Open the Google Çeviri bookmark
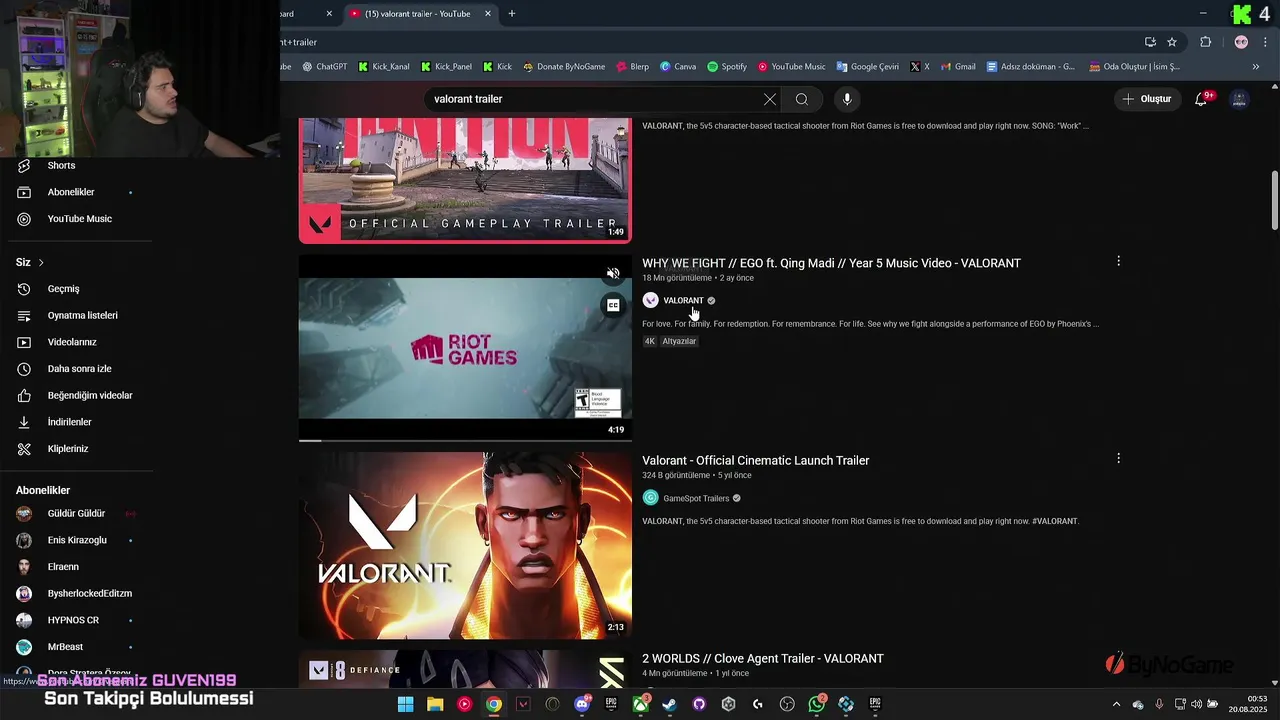Screen dimensions: 1280x720 [867, 67]
